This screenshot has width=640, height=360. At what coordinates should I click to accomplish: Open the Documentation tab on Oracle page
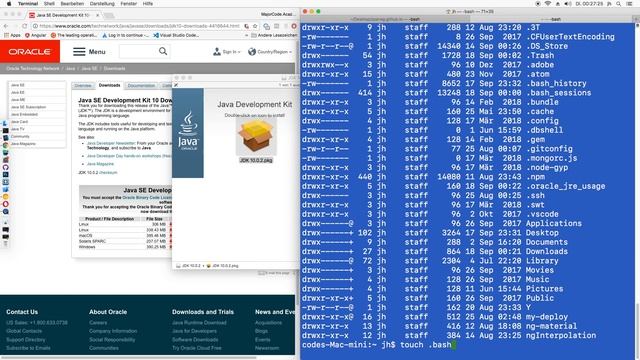(141, 86)
